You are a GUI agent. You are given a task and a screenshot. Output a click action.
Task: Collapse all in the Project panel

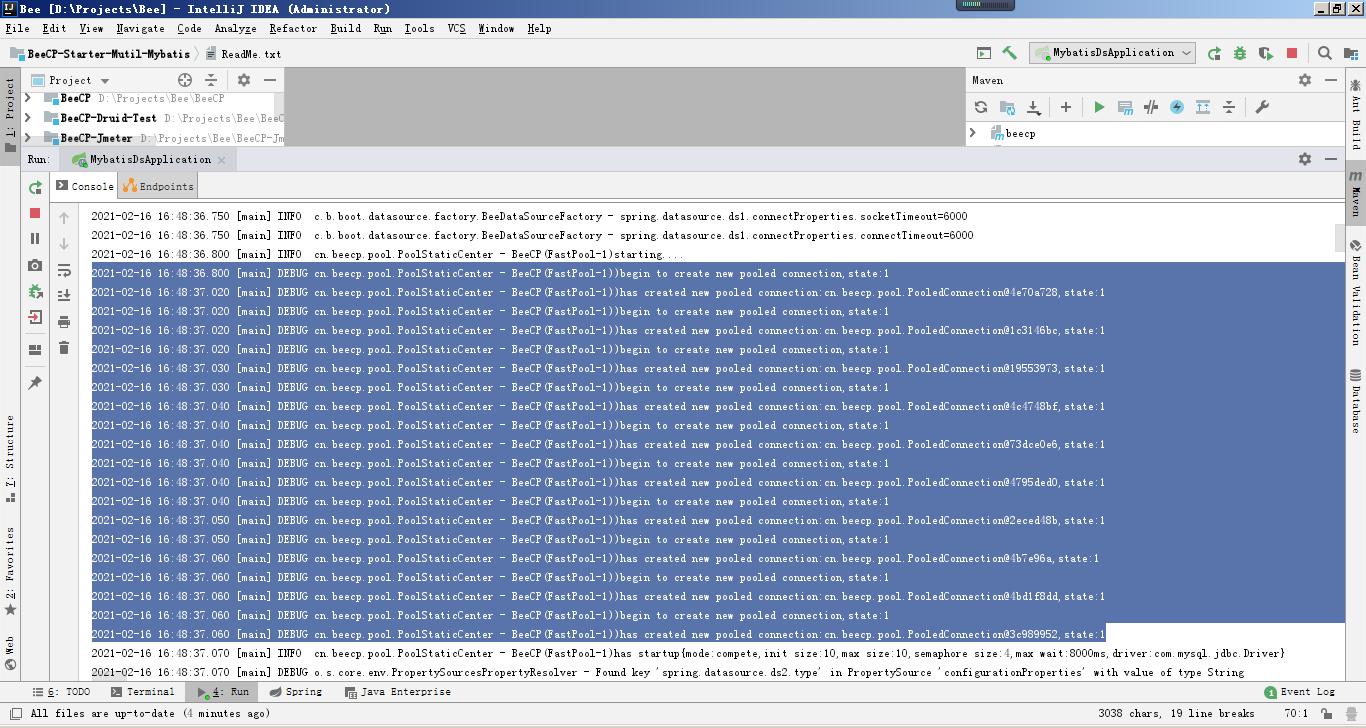tap(211, 80)
